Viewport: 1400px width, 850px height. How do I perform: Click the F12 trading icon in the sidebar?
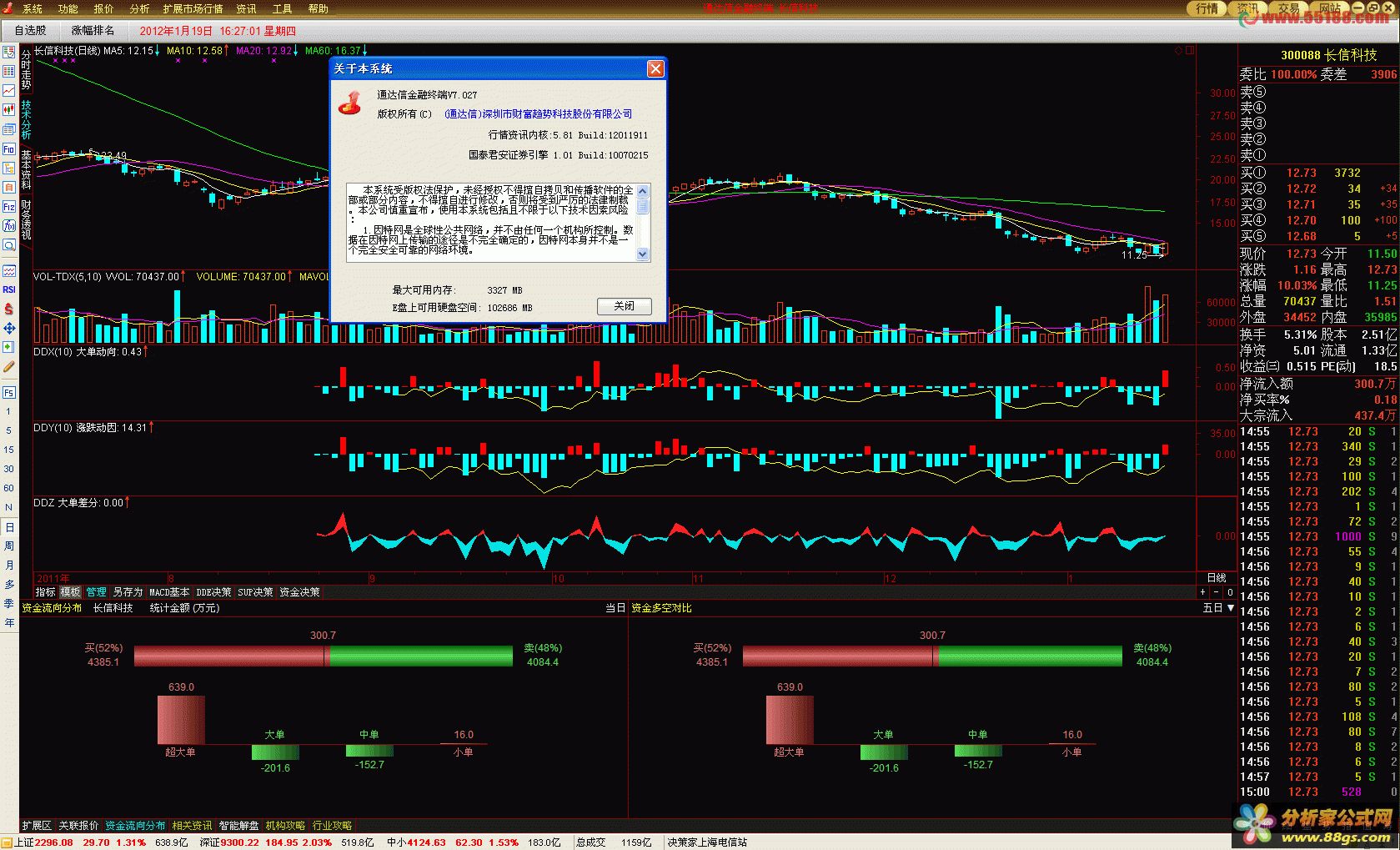[x=9, y=207]
